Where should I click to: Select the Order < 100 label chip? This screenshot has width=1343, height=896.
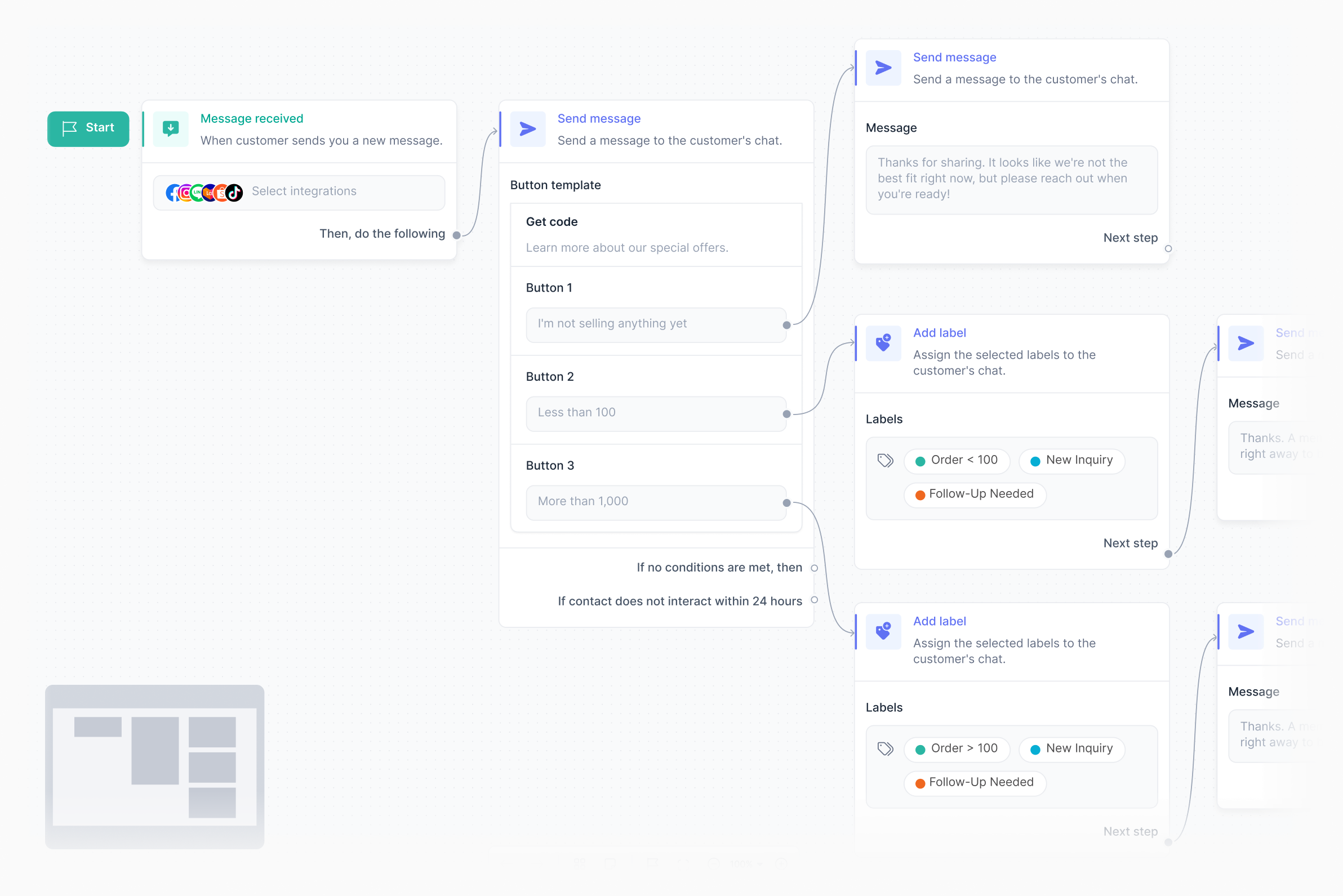click(x=957, y=461)
